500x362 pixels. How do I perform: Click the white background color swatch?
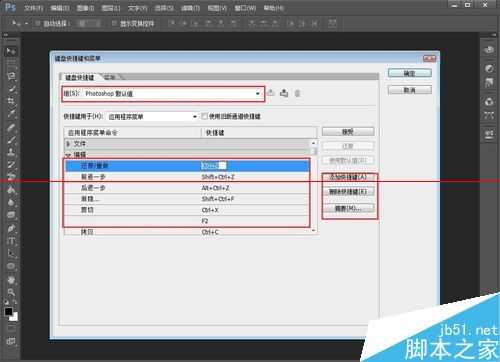(14, 317)
